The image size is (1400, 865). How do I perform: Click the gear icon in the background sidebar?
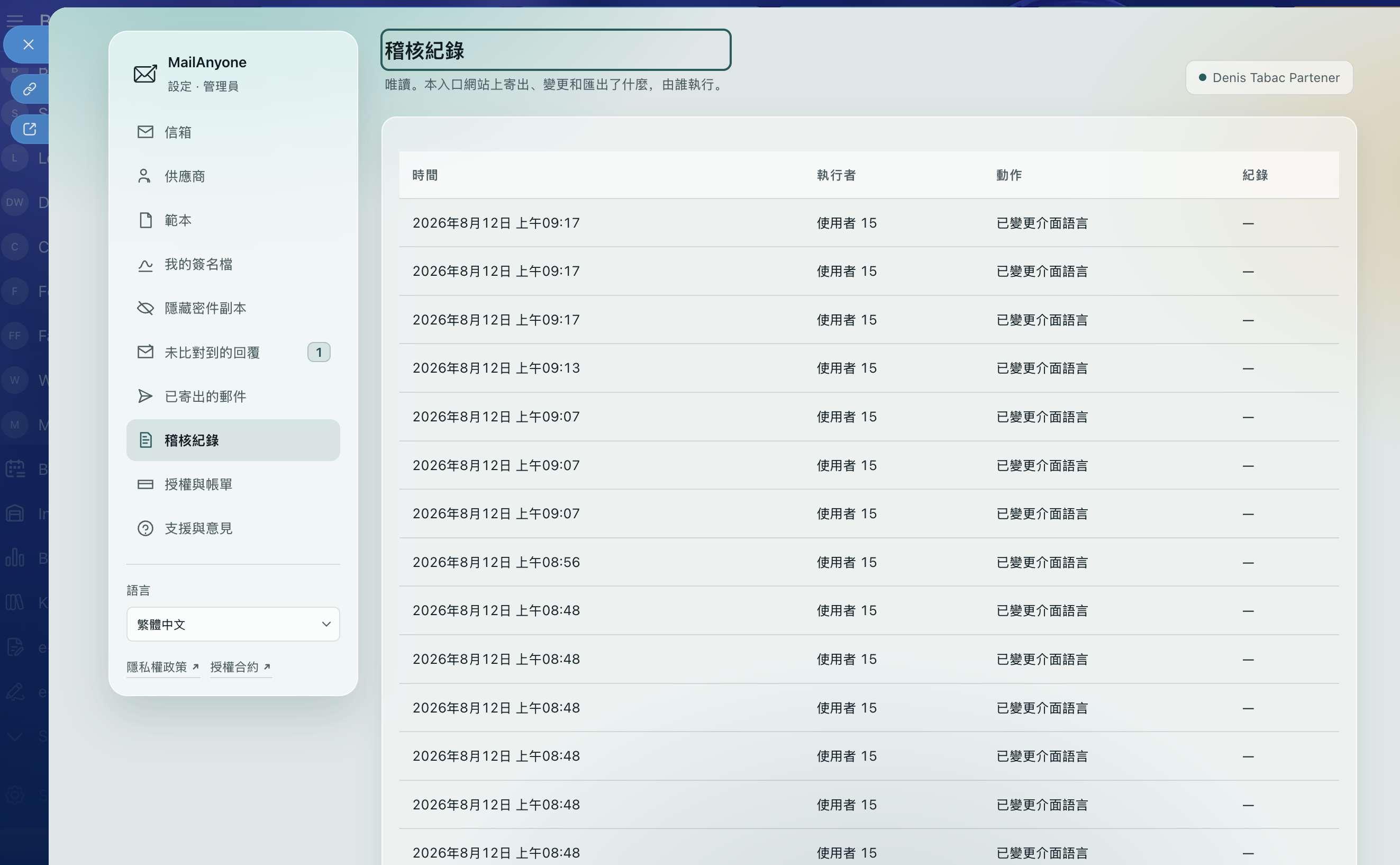tap(15, 794)
